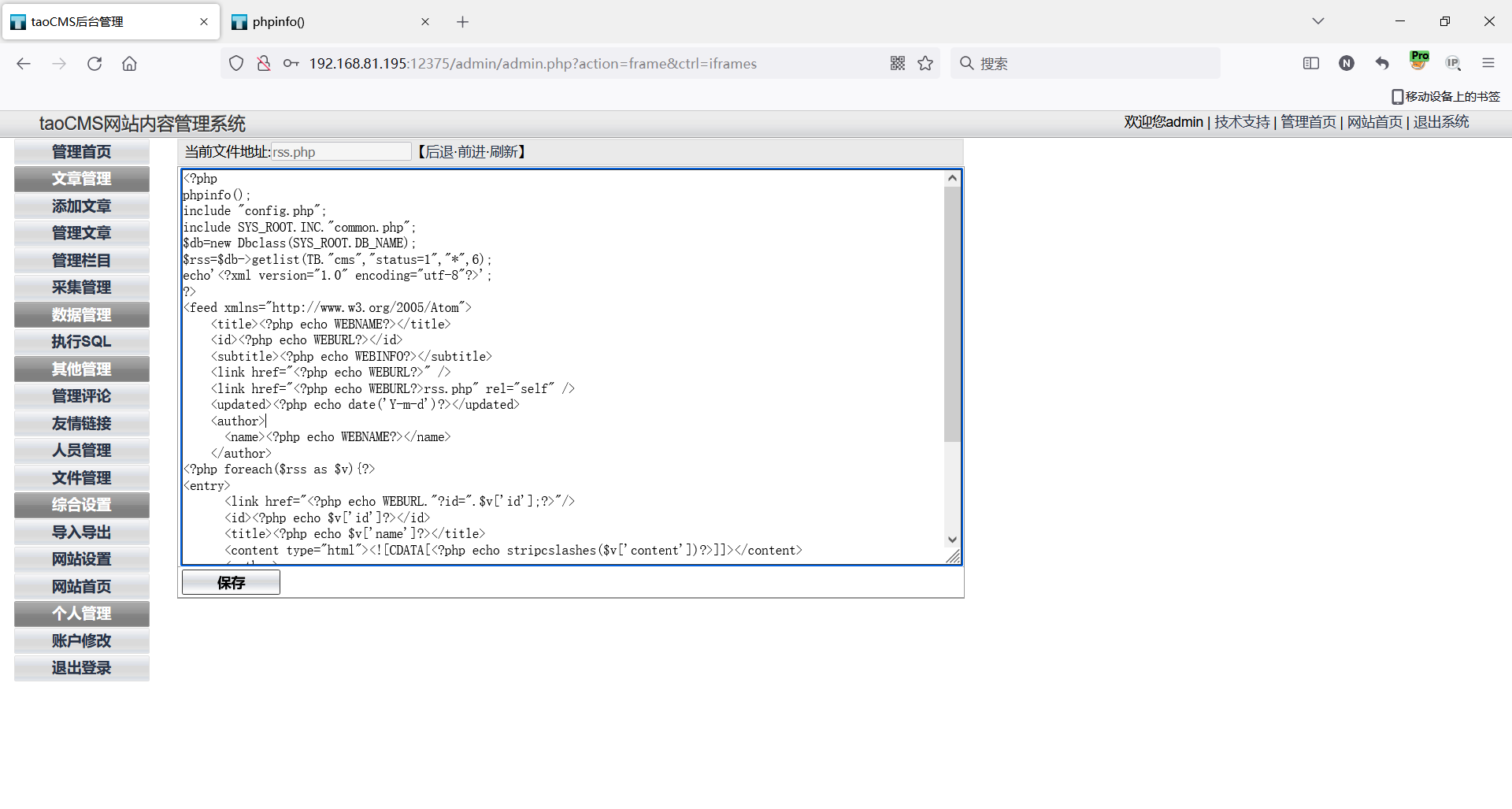The width and height of the screenshot is (1512, 809).
Task: Click the shield tracking protection icon
Action: click(x=236, y=64)
